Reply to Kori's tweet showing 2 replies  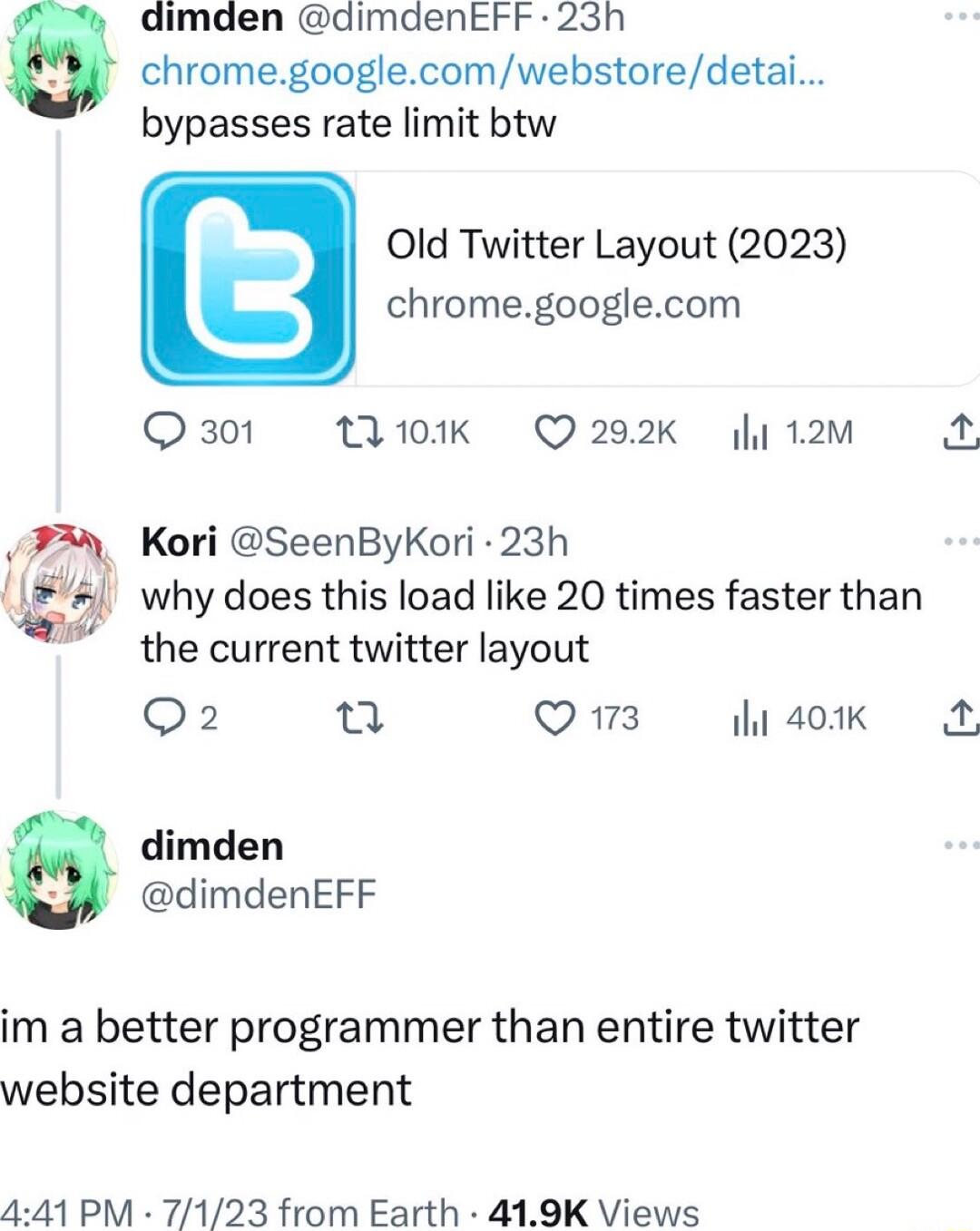pos(168,718)
